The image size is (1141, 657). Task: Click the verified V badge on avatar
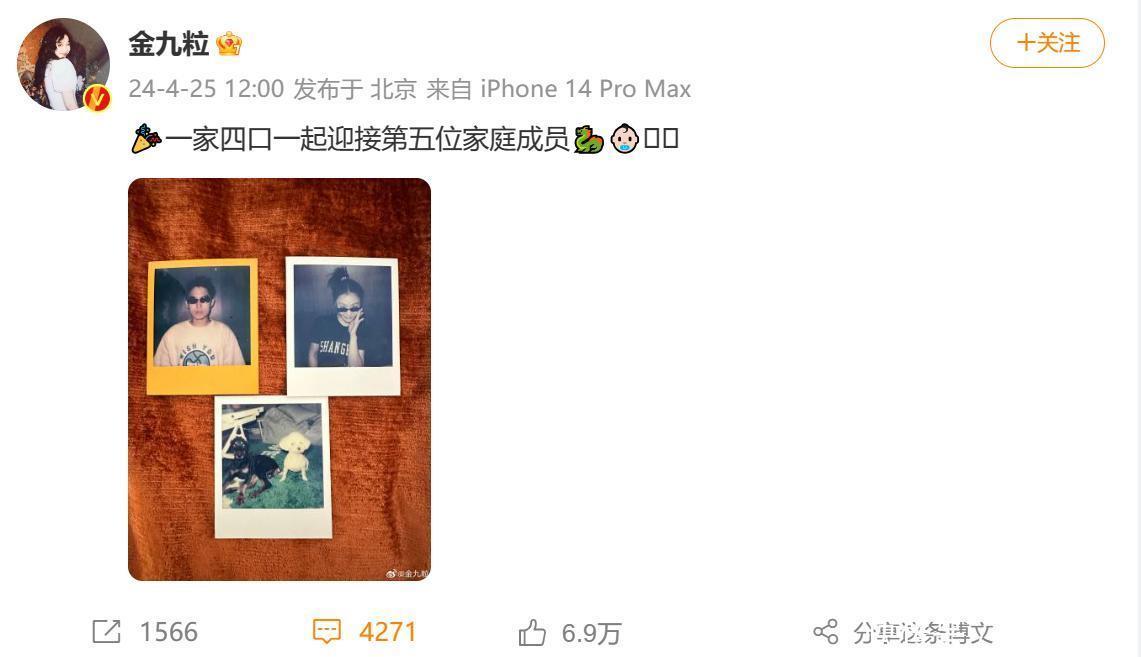click(97, 97)
